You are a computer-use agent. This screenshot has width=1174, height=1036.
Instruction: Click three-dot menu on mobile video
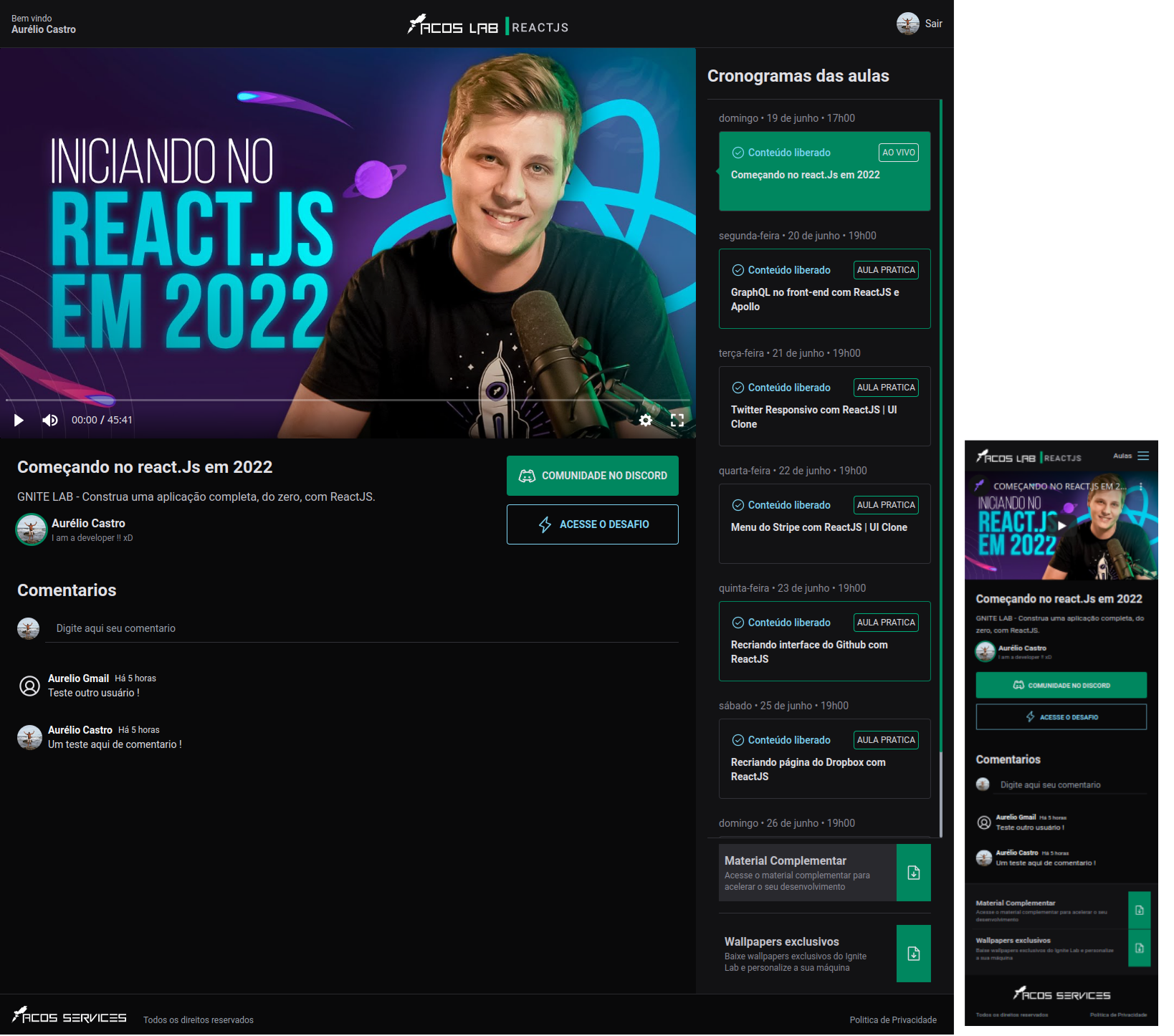pyautogui.click(x=1140, y=486)
